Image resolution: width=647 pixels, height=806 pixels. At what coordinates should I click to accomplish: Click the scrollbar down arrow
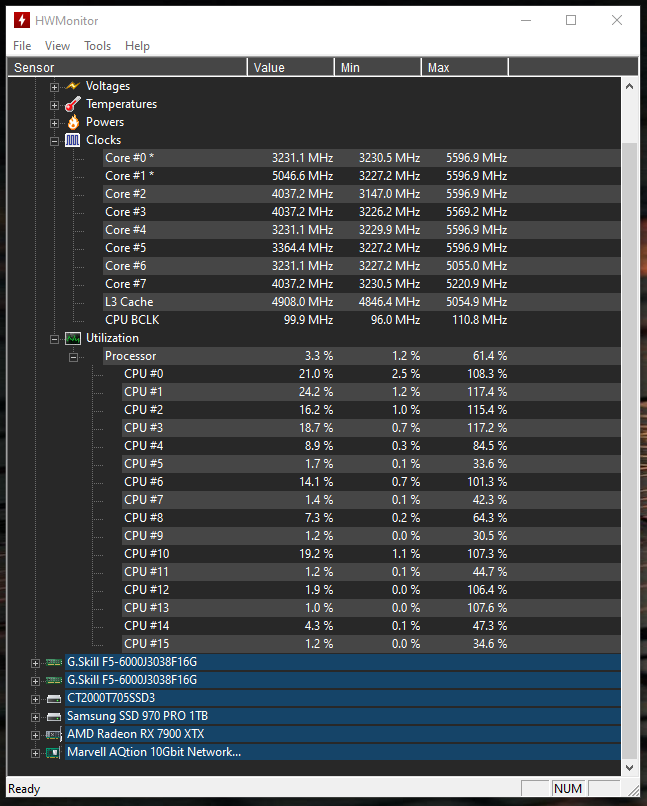click(x=630, y=767)
